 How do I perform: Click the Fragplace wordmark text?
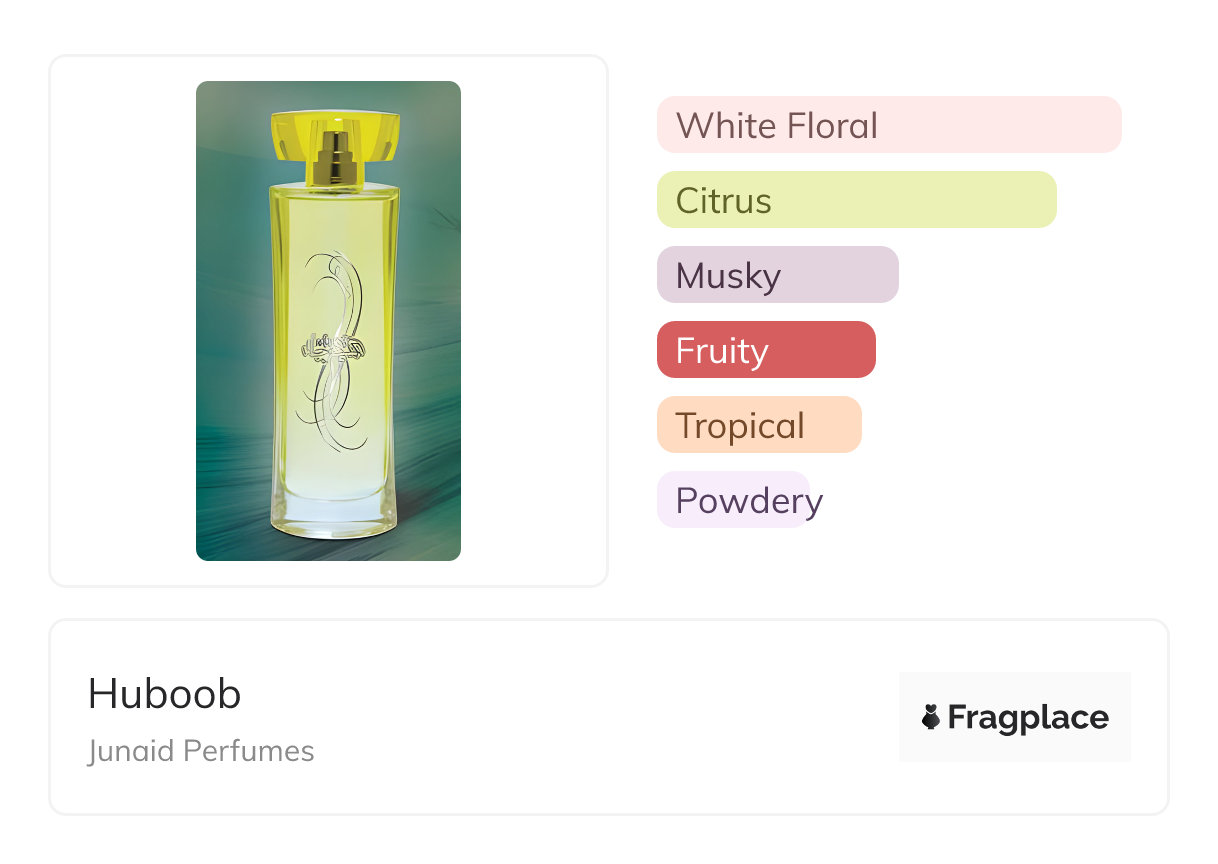point(1028,718)
